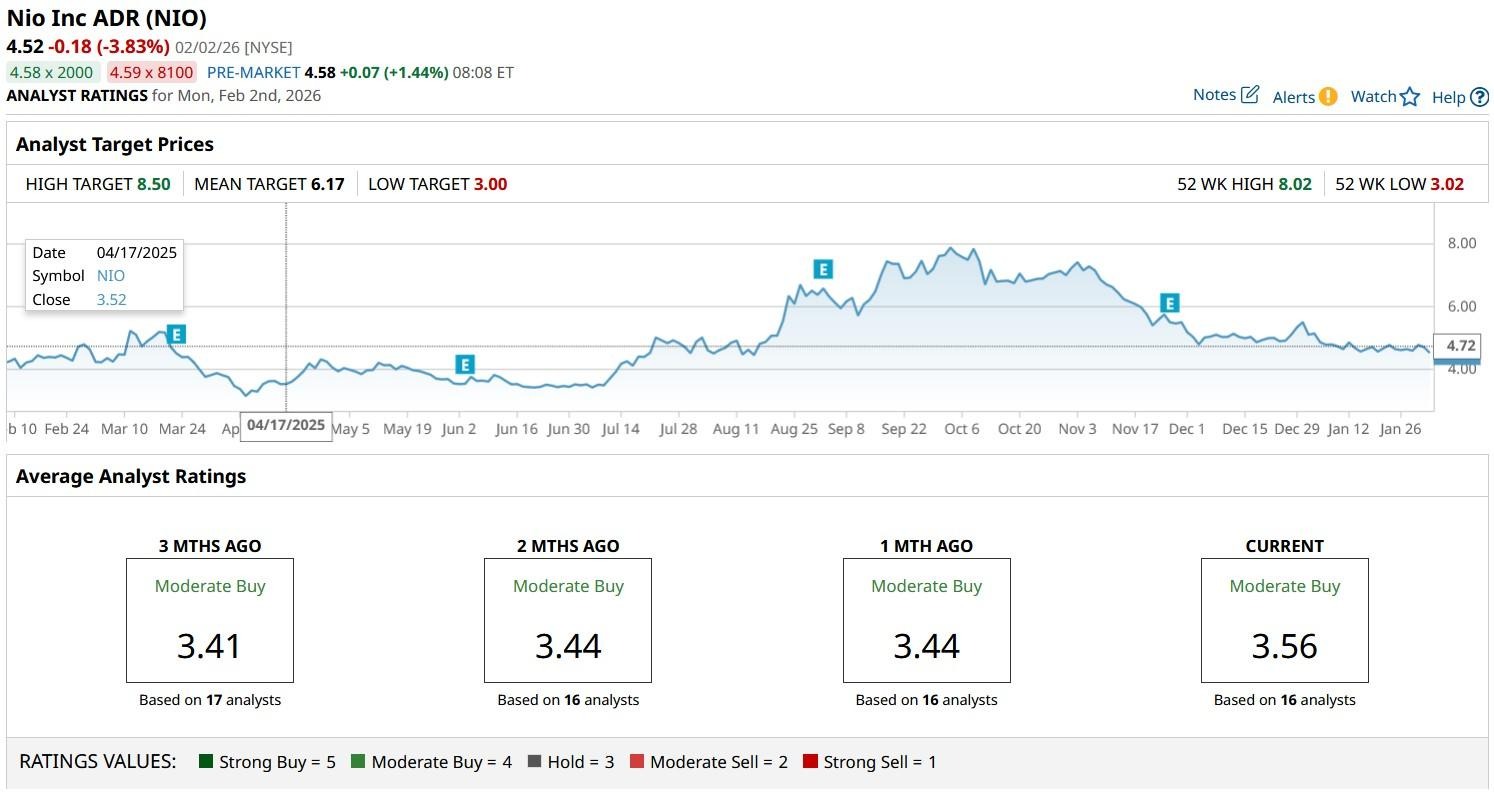Image resolution: width=1494 pixels, height=795 pixels.
Task: Click the gray Hold legend square
Action: tap(534, 762)
